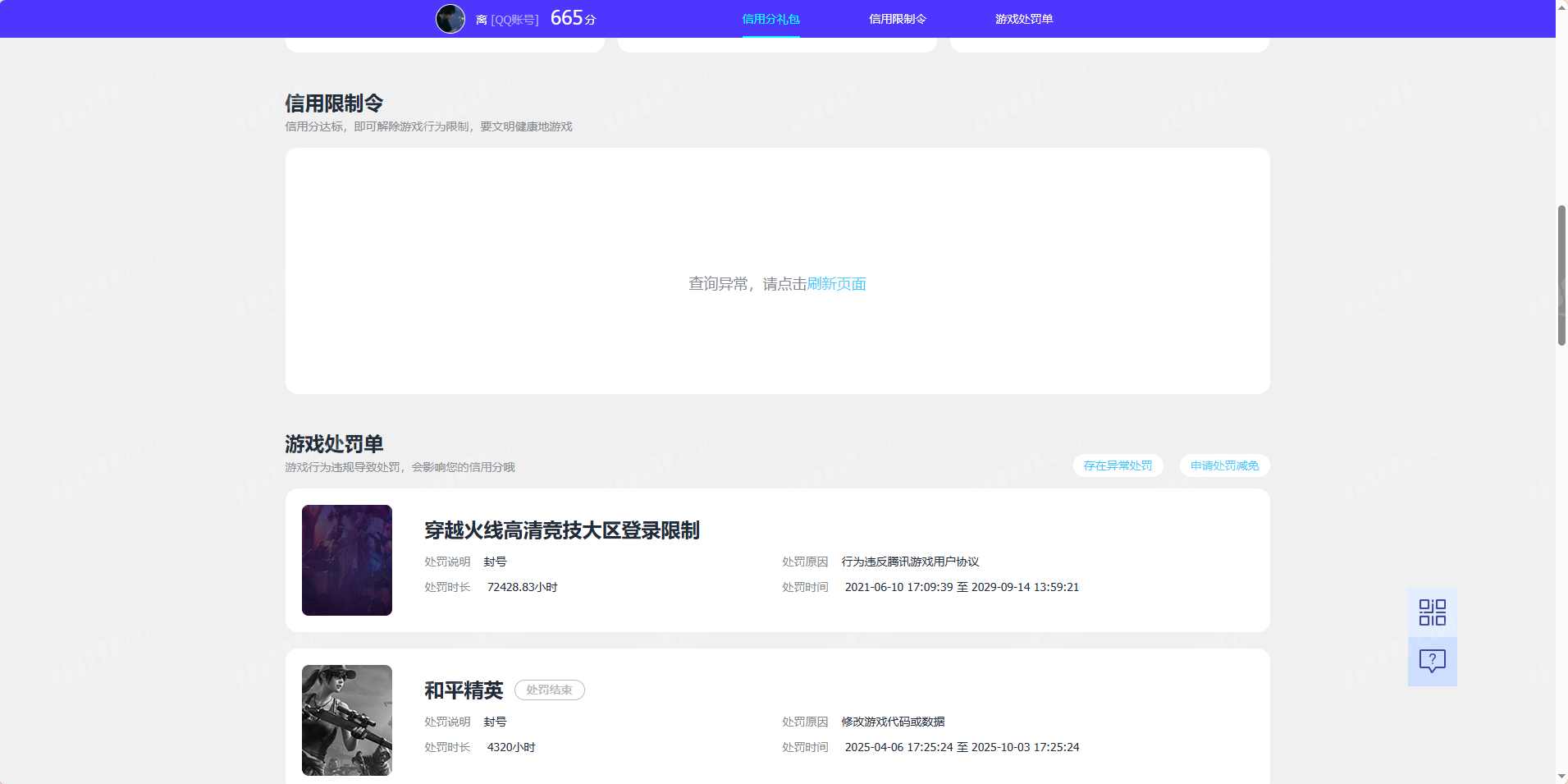Viewport: 1568px width, 784px height.
Task: Click penalty time 2025-04-06 17:25:24 至 2025-10-03
Action: pos(962,747)
